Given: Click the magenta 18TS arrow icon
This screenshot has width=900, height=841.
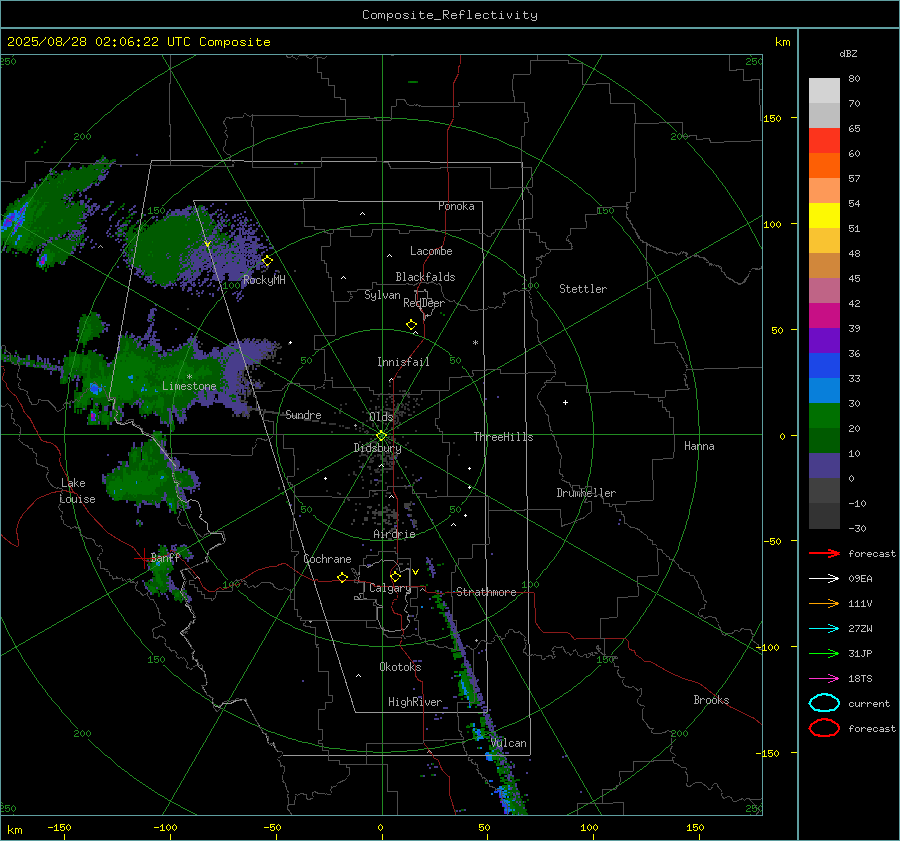Looking at the screenshot, I should (x=824, y=679).
